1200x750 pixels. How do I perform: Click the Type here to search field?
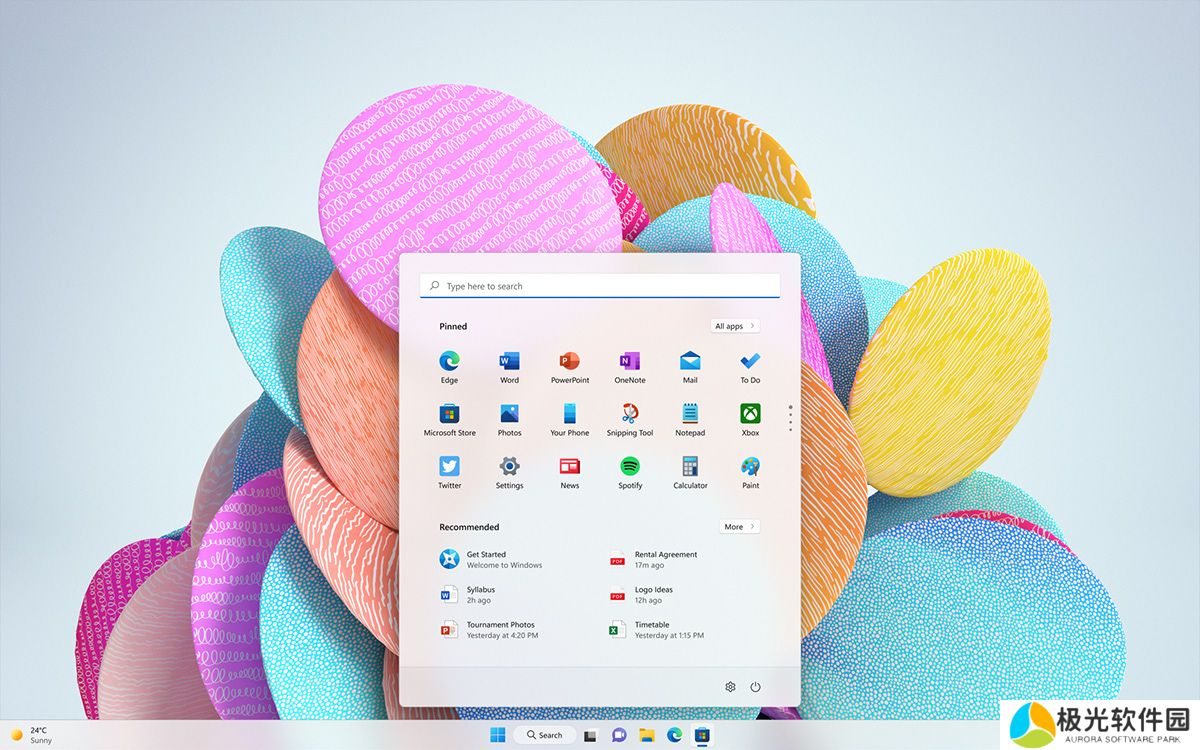[x=600, y=286]
